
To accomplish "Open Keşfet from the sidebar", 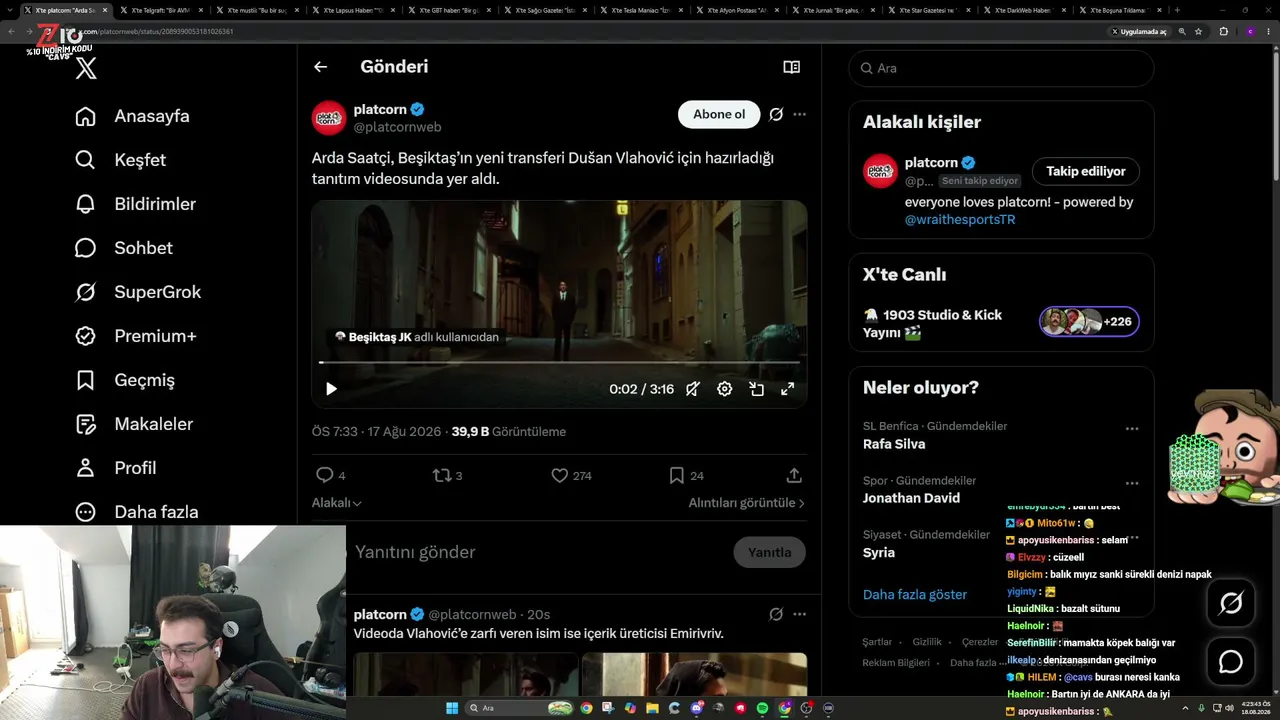I will point(120,160).
